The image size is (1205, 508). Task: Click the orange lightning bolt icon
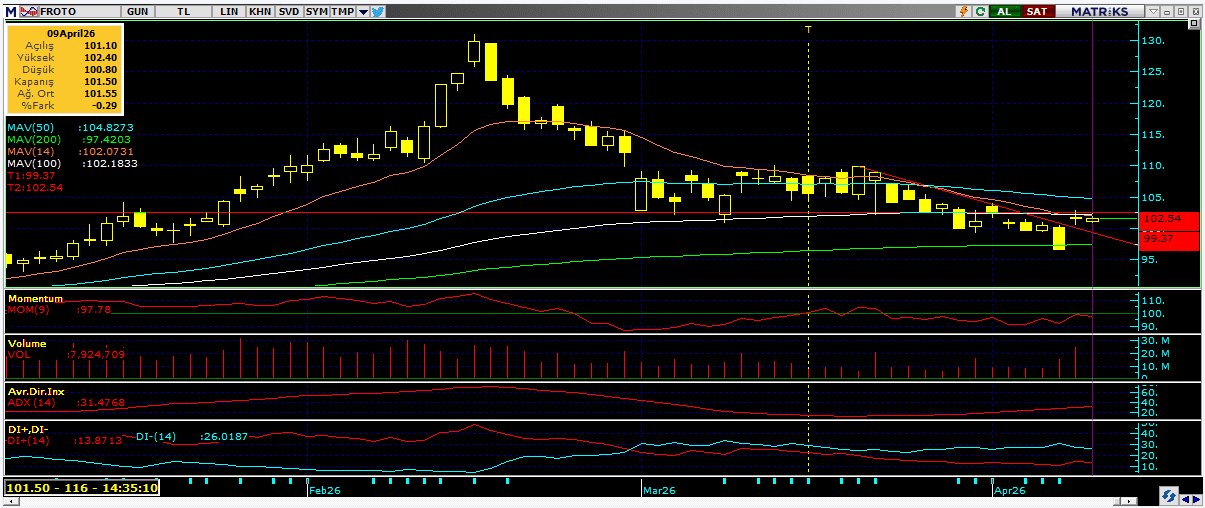pos(963,11)
